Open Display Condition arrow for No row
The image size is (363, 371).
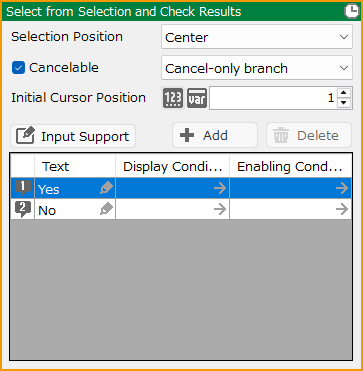(x=220, y=209)
